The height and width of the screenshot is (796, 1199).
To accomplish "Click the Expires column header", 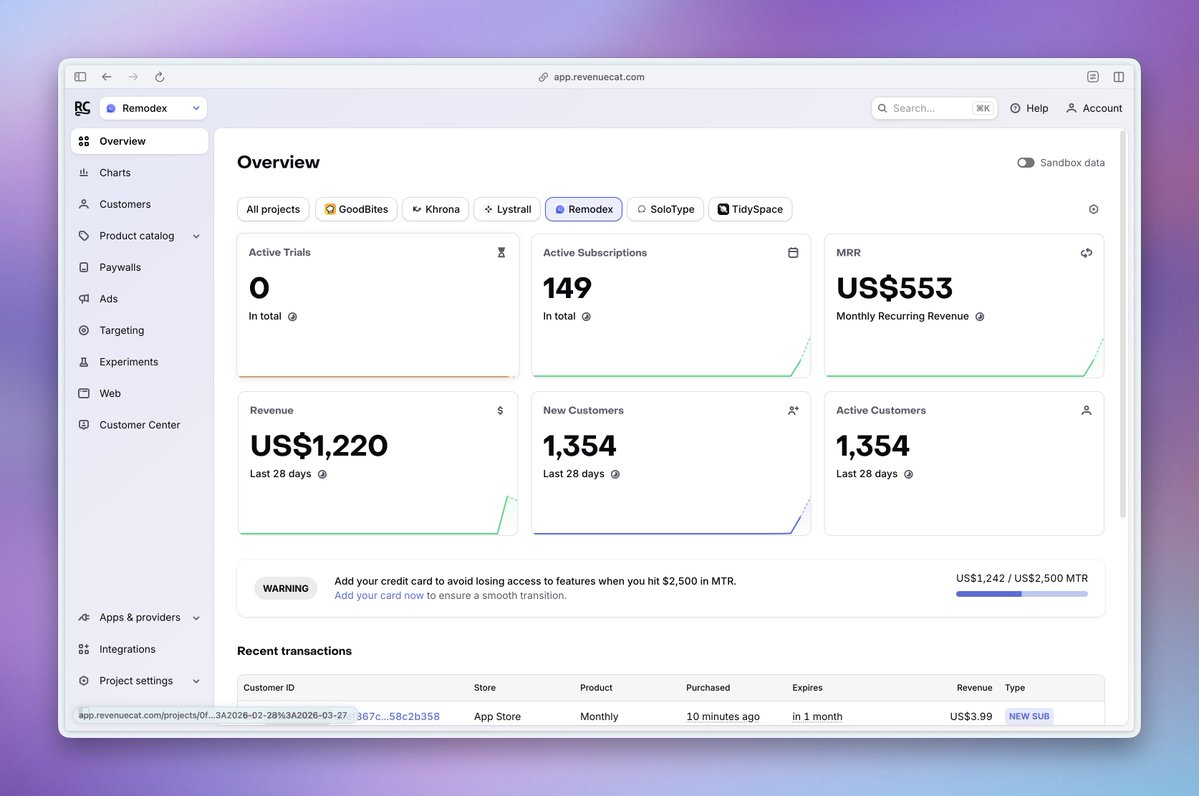I will tap(807, 688).
